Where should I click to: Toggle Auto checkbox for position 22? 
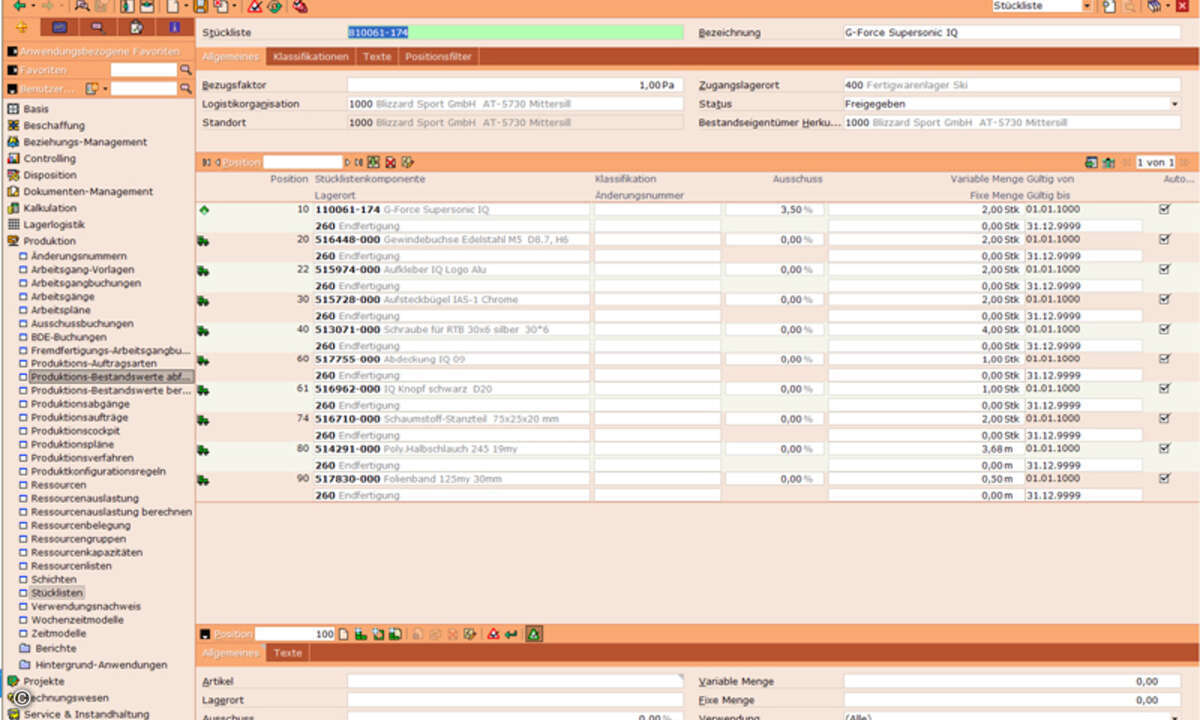click(1164, 269)
